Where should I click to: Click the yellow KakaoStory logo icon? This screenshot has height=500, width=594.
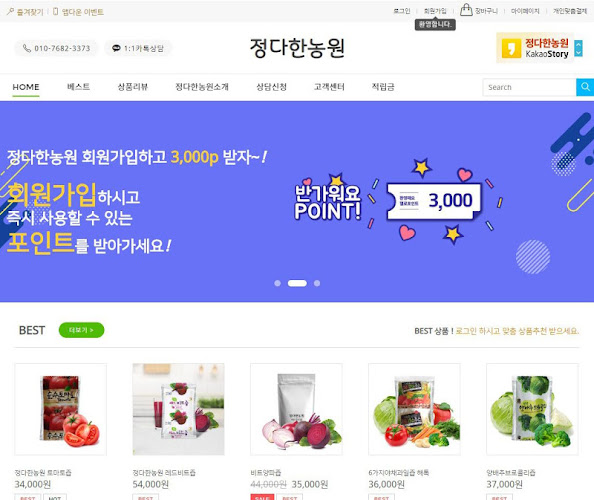pyautogui.click(x=511, y=48)
